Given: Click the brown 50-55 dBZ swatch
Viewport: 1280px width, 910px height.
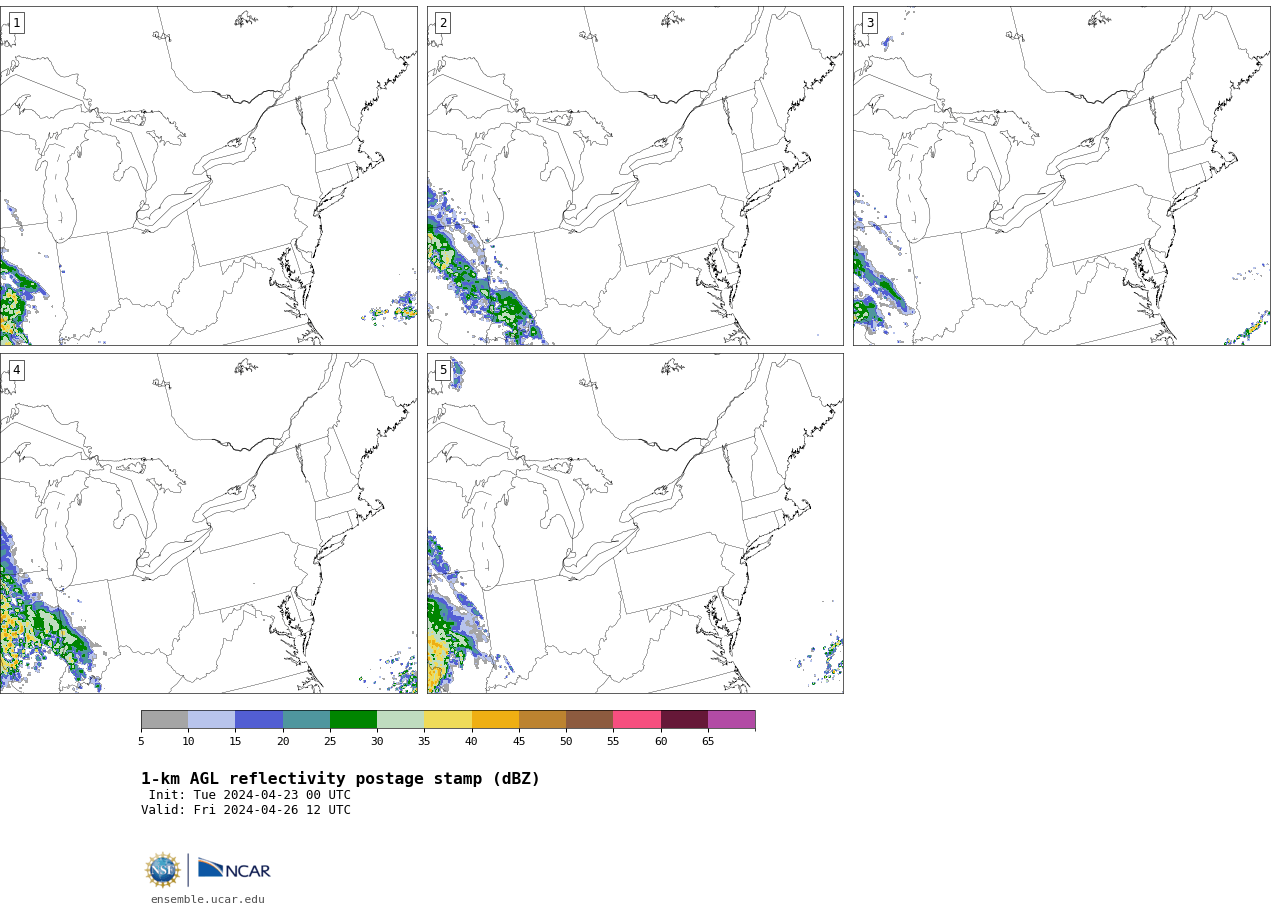Looking at the screenshot, I should pos(589,720).
